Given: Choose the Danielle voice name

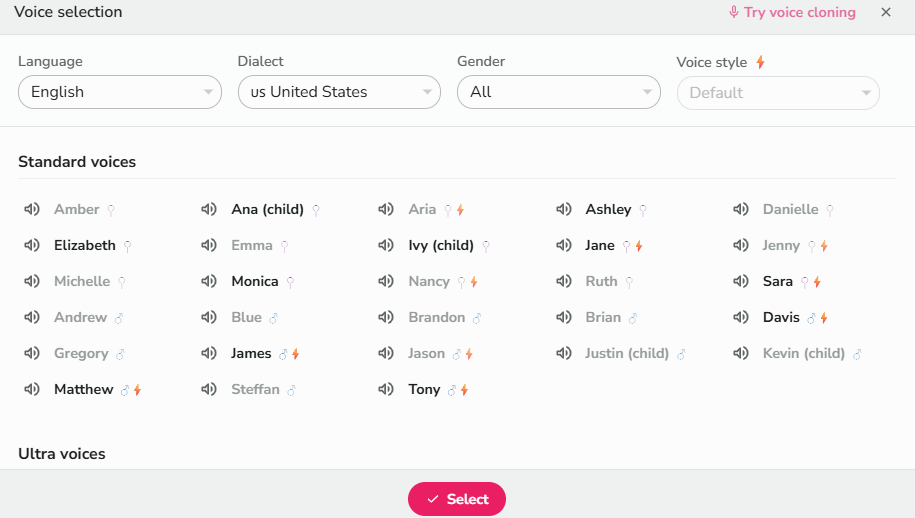Looking at the screenshot, I should coord(791,209).
